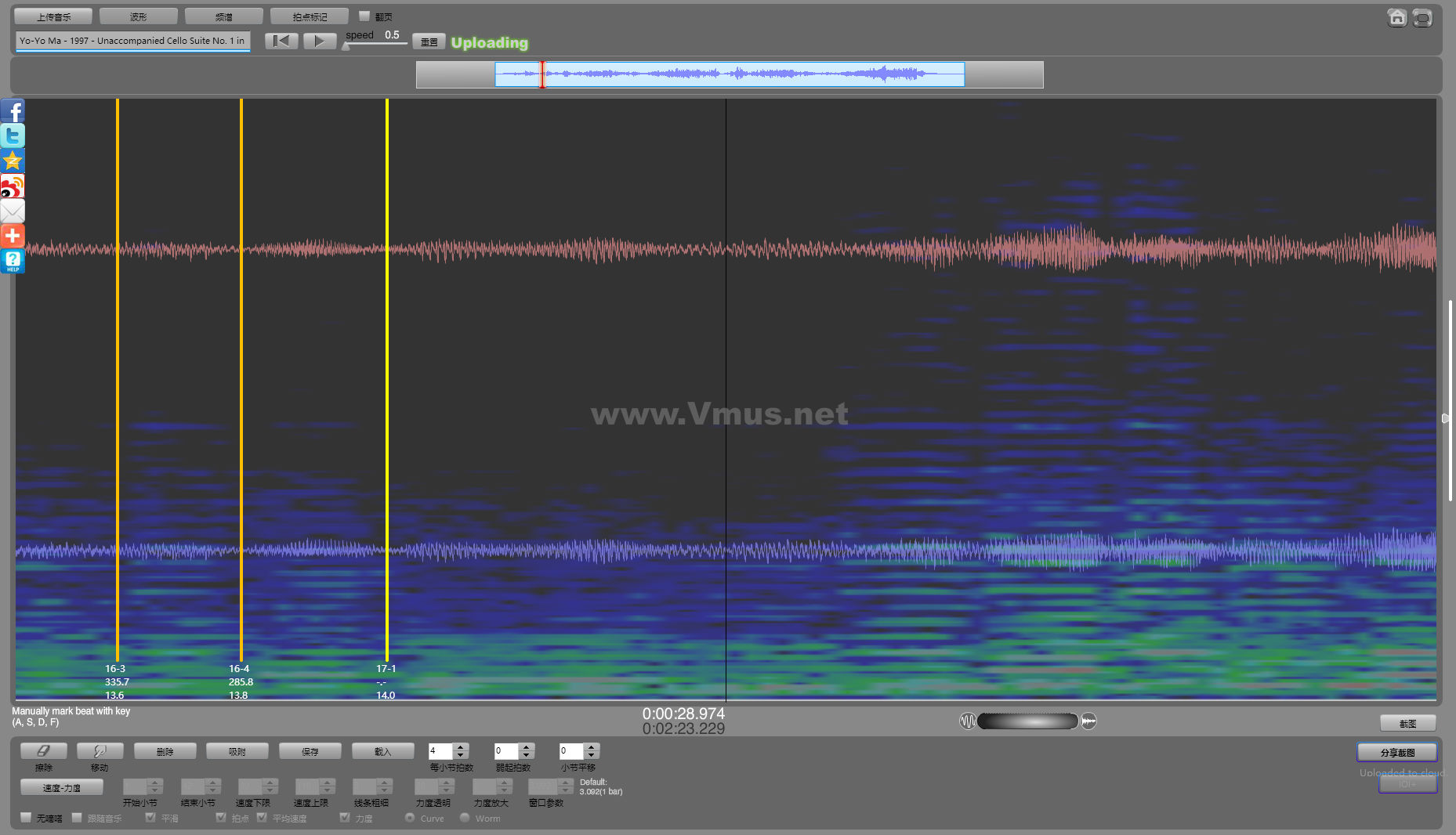Select the move (移动) tool

coord(100,751)
